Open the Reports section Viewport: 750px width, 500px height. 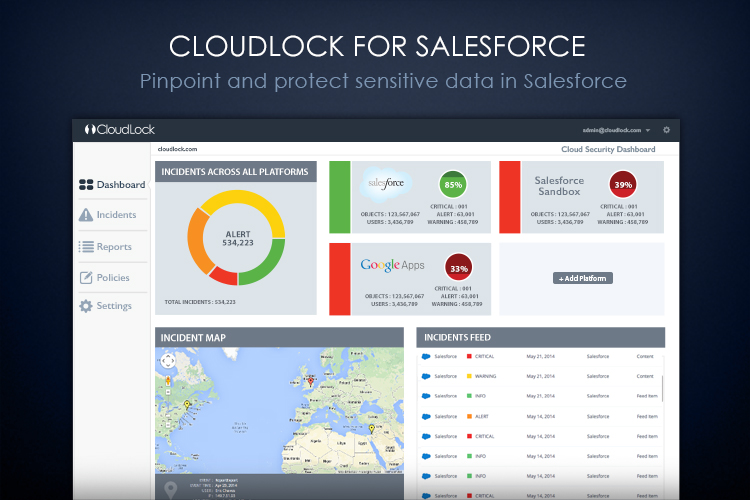[105, 246]
